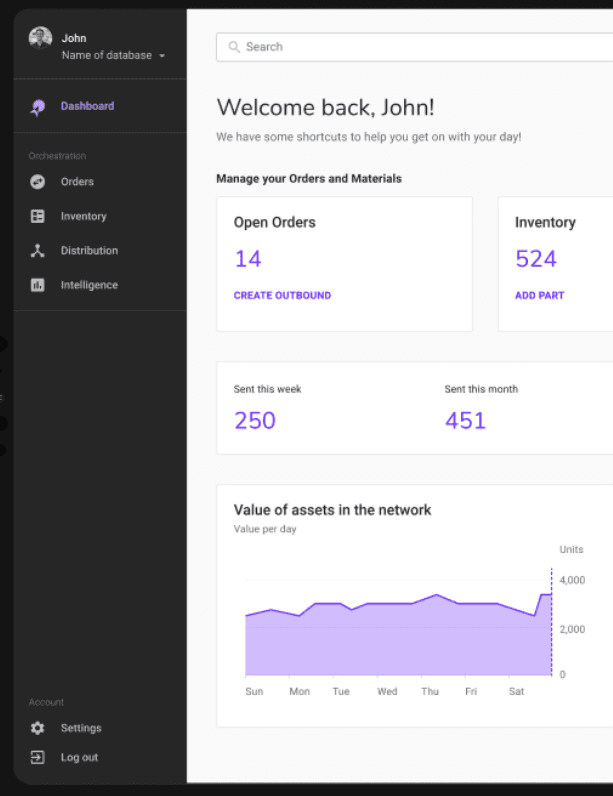Image resolution: width=613 pixels, height=796 pixels.
Task: Click the Intelligence chart icon
Action: (38, 285)
